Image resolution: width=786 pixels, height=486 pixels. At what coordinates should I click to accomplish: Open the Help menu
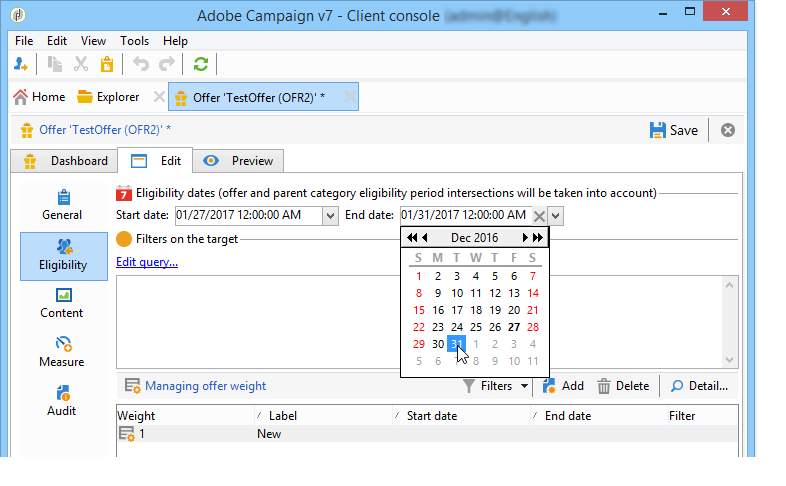coord(175,41)
